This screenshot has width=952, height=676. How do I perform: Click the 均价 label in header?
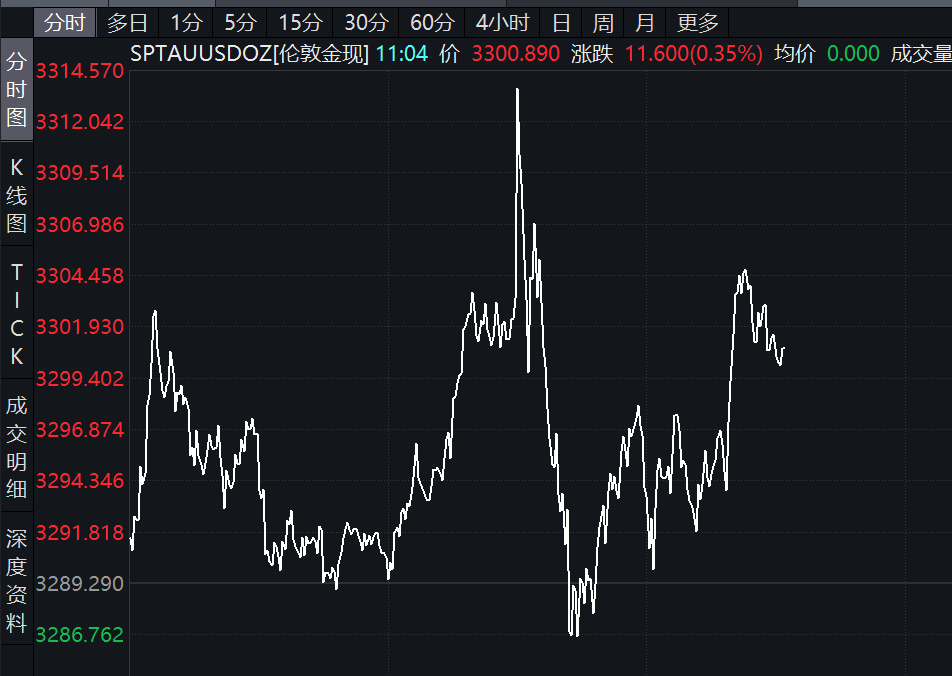point(795,54)
